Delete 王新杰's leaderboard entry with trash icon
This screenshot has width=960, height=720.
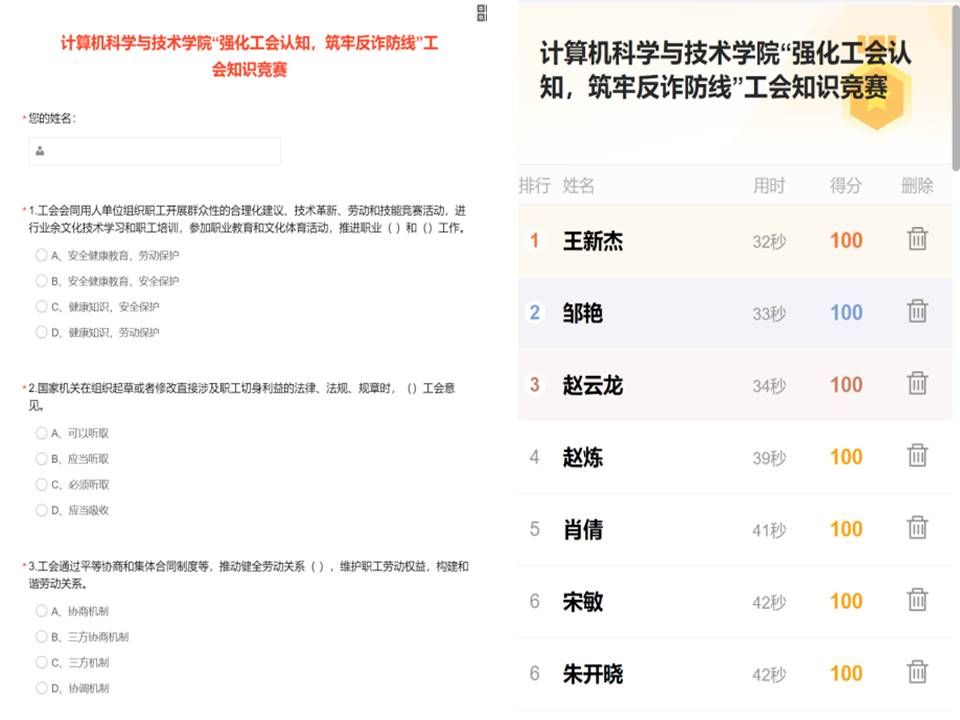click(x=917, y=240)
